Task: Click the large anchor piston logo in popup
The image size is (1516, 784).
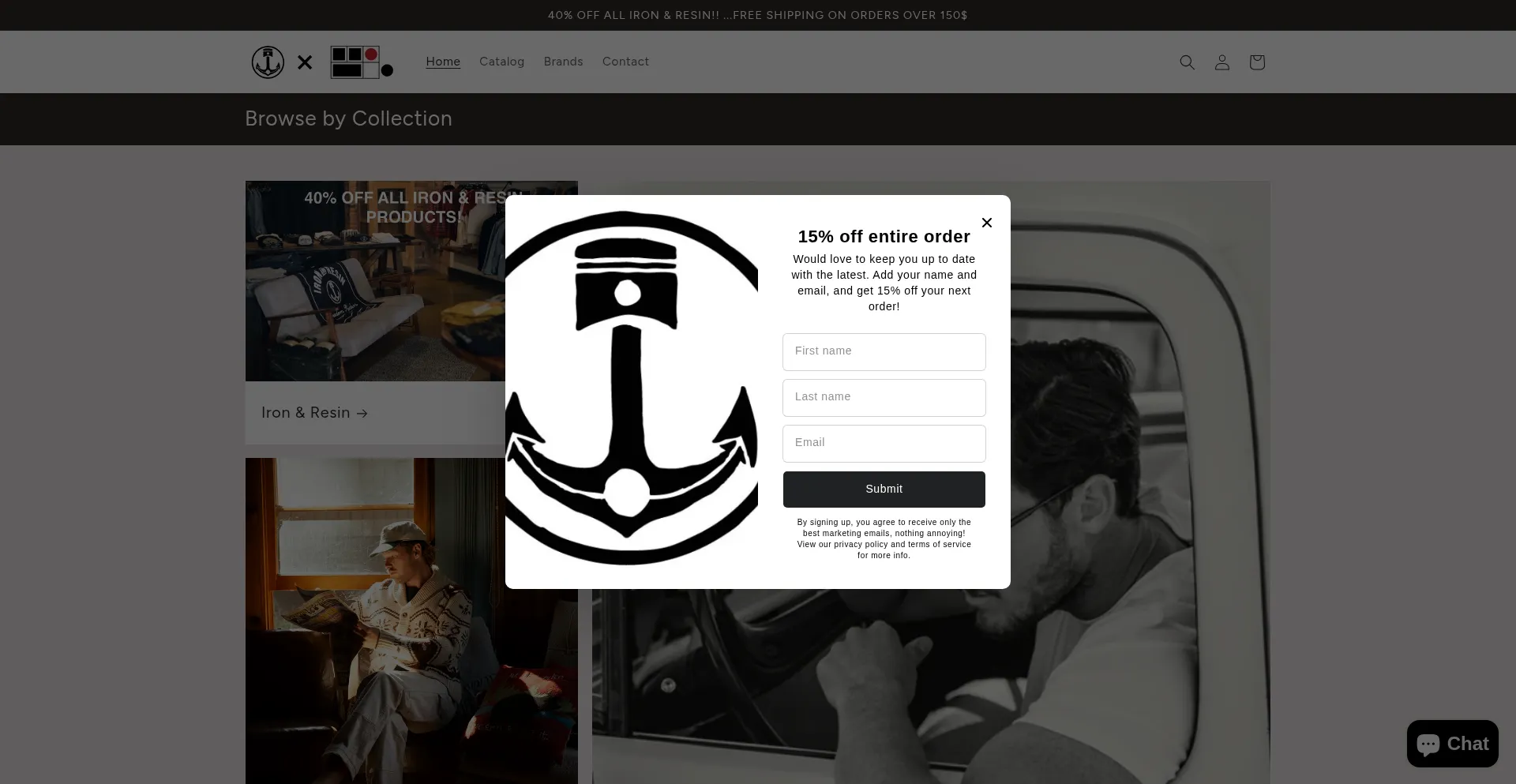Action: coord(631,388)
